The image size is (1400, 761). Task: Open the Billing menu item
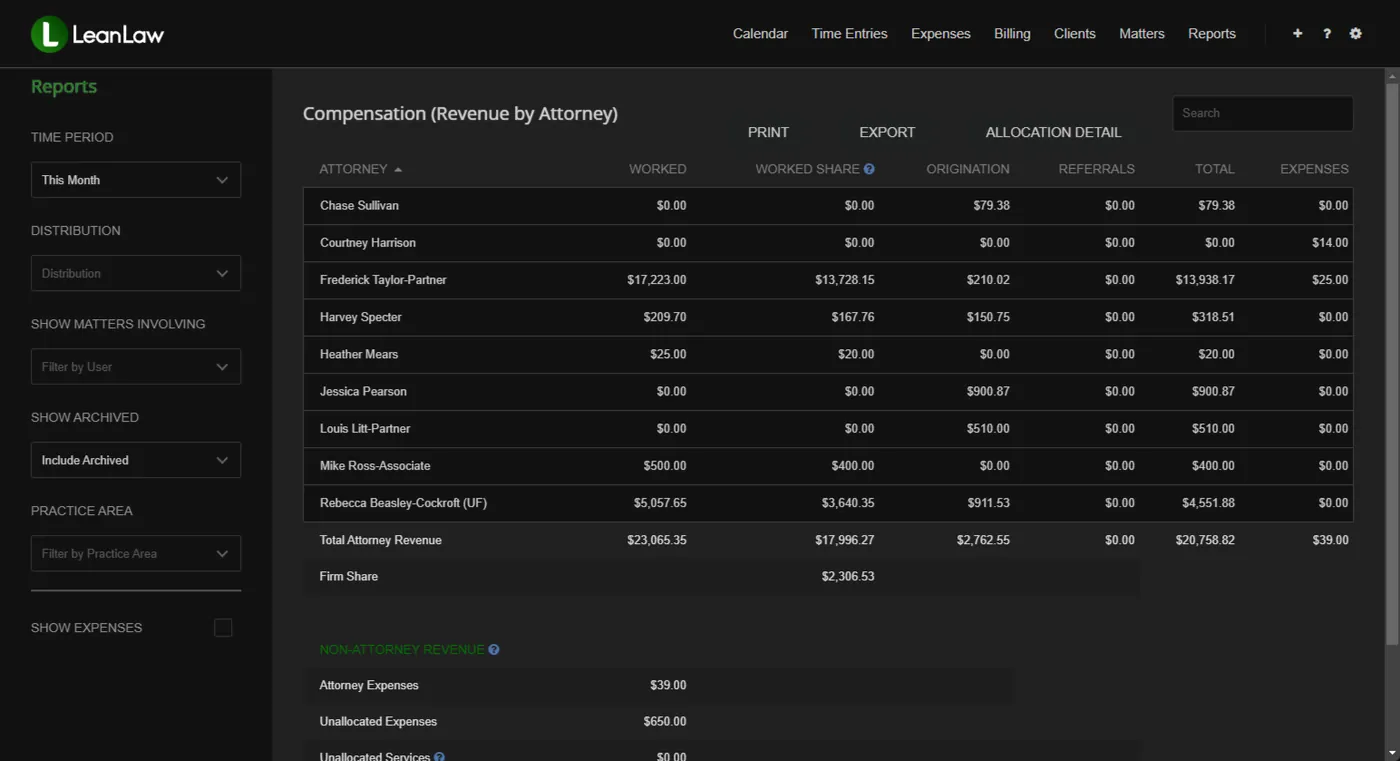[x=1012, y=33]
